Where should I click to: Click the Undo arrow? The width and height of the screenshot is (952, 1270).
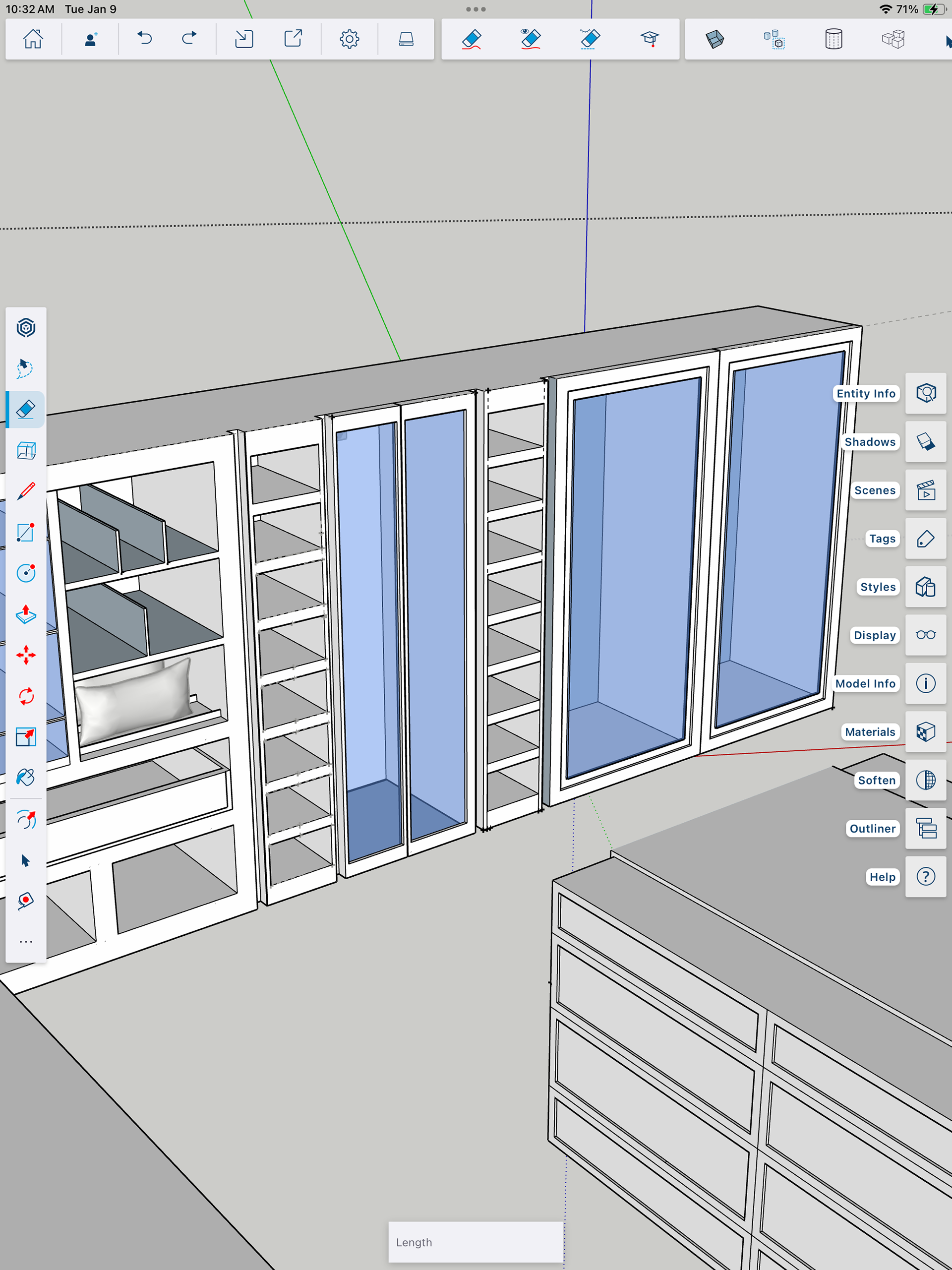click(x=145, y=39)
